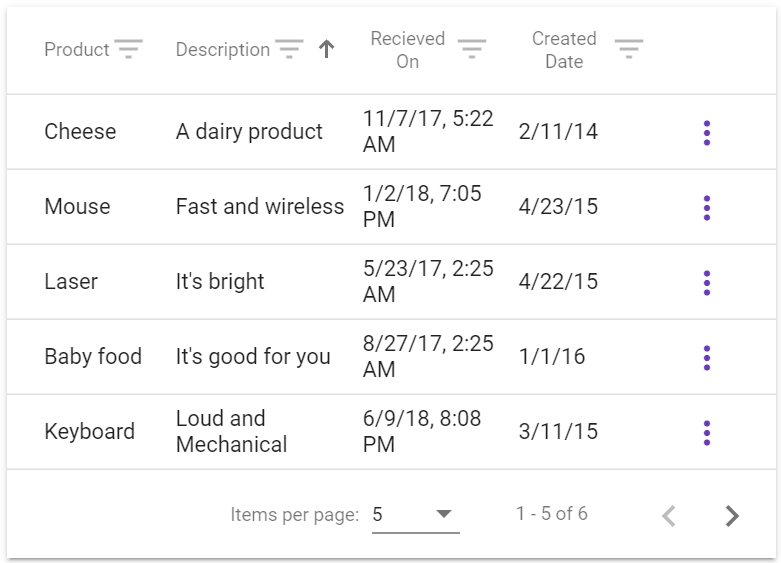Sort by the Recieved On header
Image resolution: width=781 pixels, height=563 pixels.
coord(407,50)
